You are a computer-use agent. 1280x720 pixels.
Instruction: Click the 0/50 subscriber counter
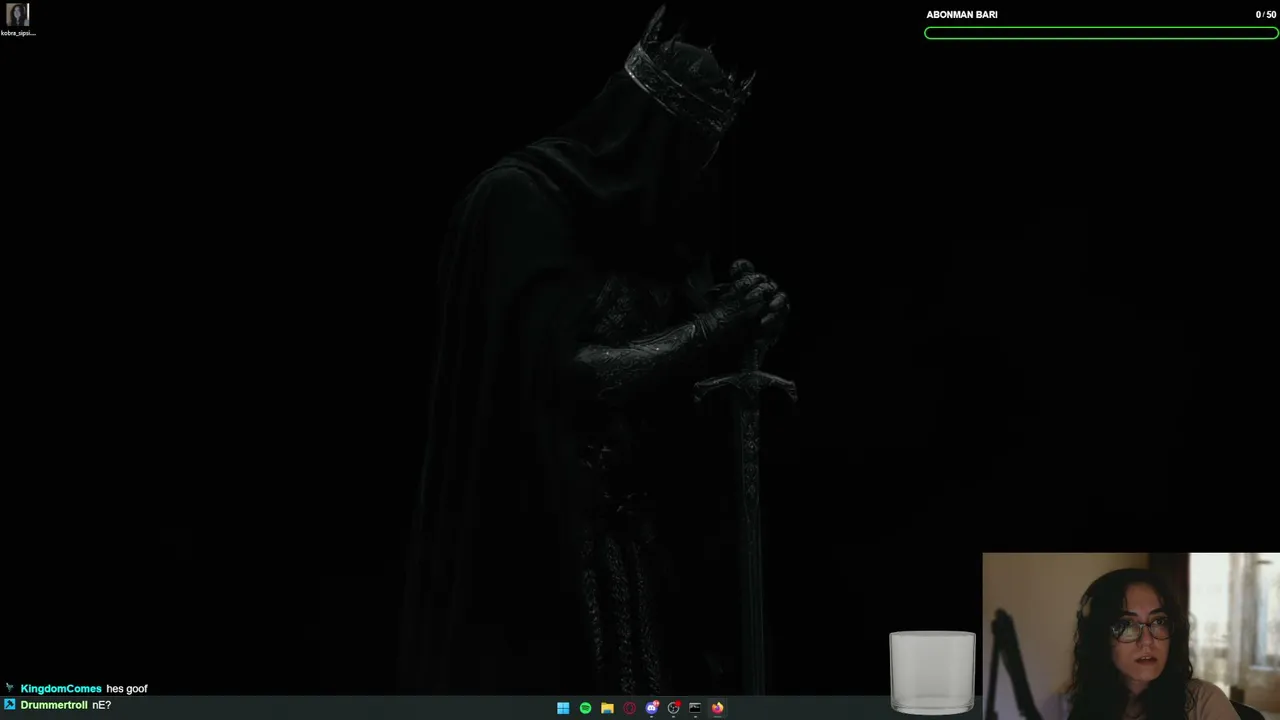coord(1266,15)
